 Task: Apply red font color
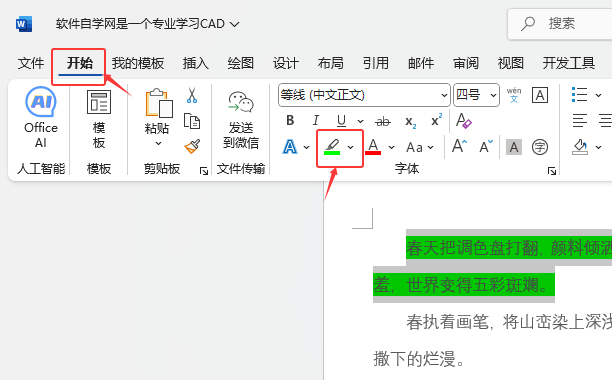373,147
